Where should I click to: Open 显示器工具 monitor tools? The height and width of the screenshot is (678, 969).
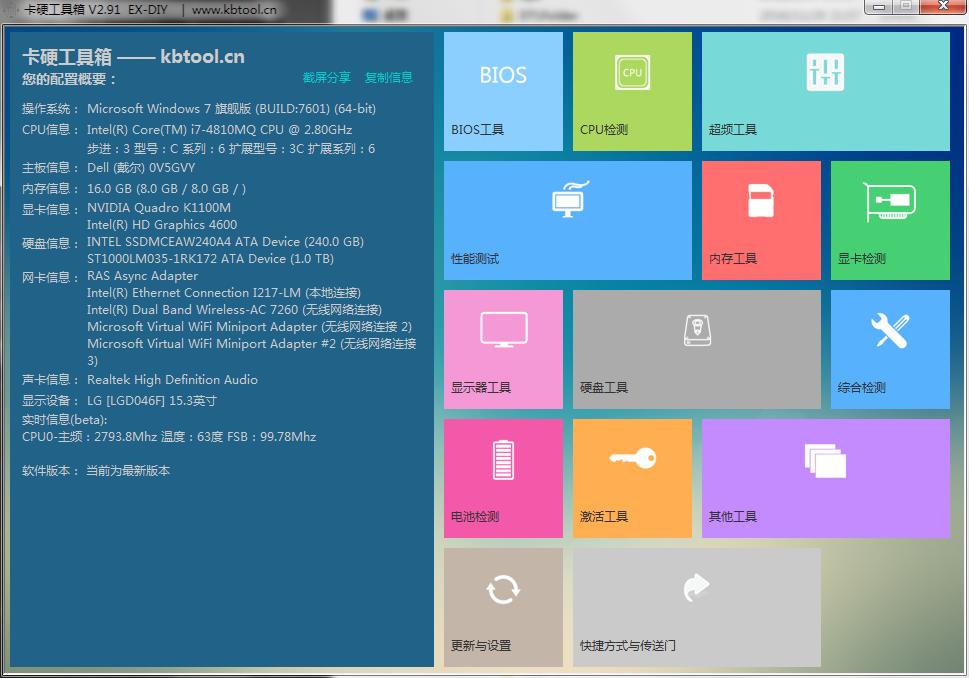click(x=502, y=348)
